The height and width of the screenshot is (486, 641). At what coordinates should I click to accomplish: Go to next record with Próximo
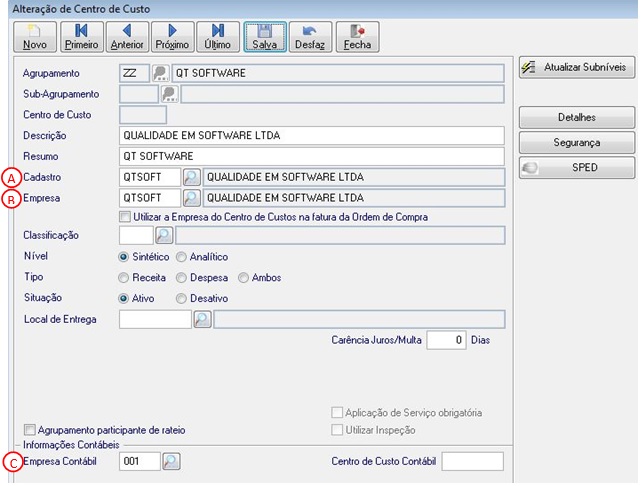172,37
